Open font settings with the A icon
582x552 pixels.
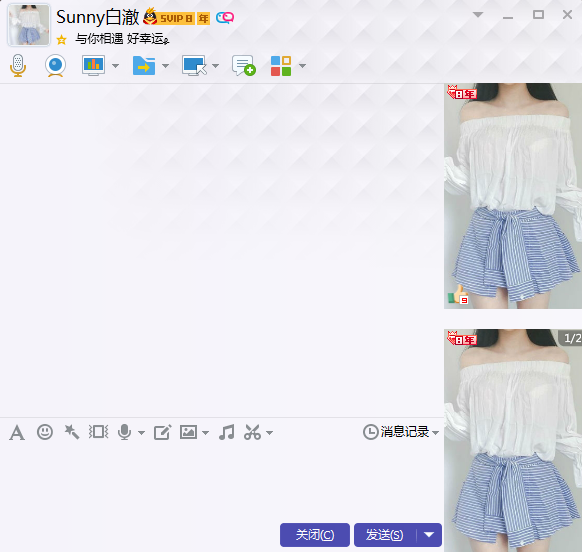click(x=17, y=433)
